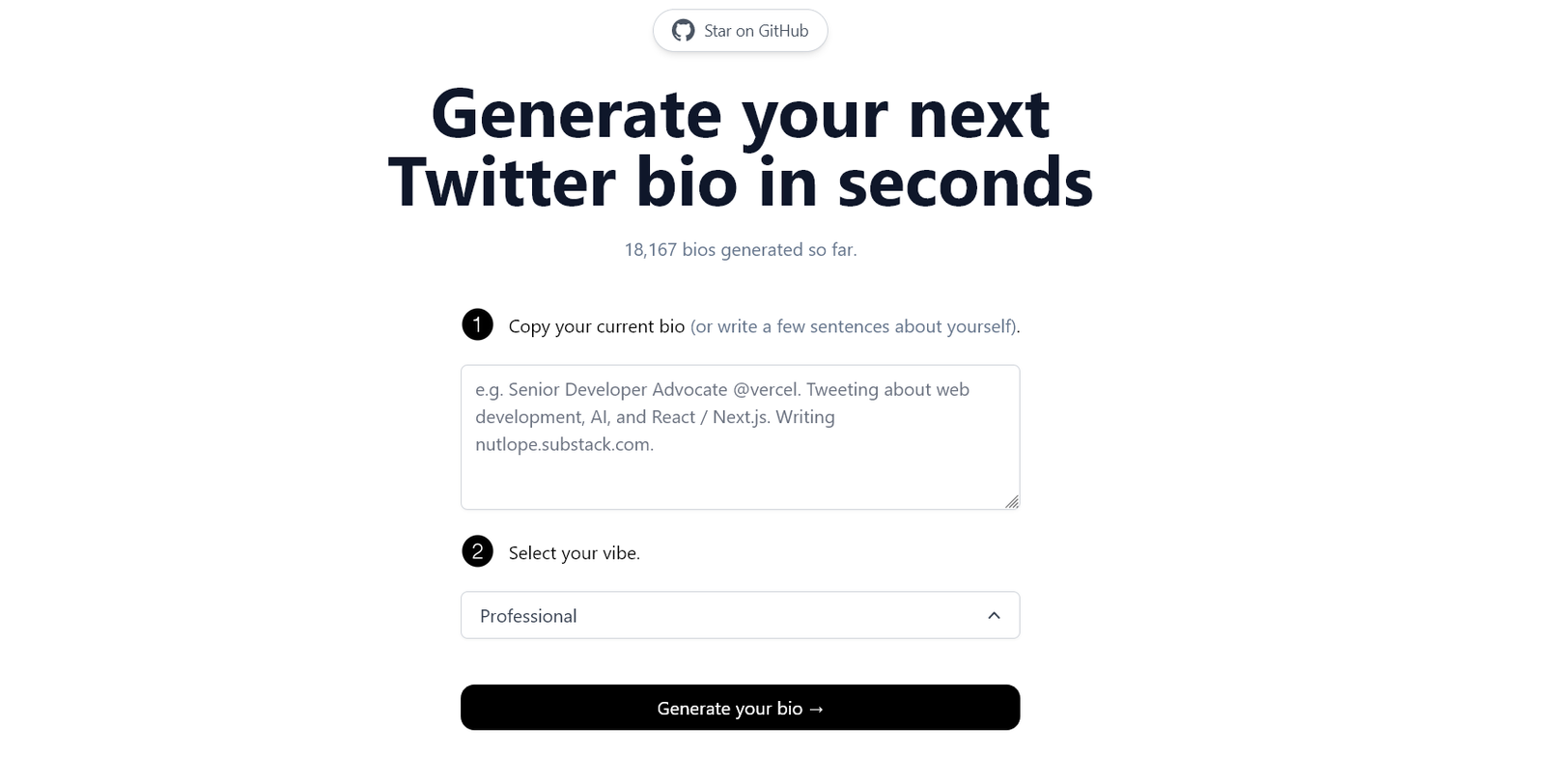Focus the current bio text area
This screenshot has height=784, width=1545.
pyautogui.click(x=740, y=437)
